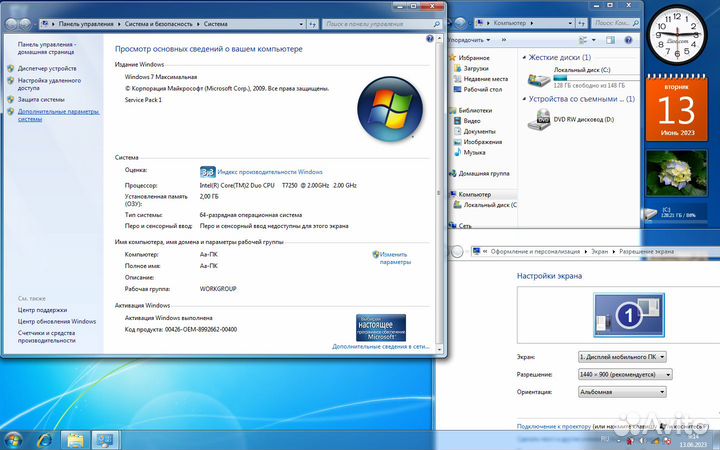Select Downloads in navigation pane
Image resolution: width=720 pixels, height=450 pixels.
476,68
